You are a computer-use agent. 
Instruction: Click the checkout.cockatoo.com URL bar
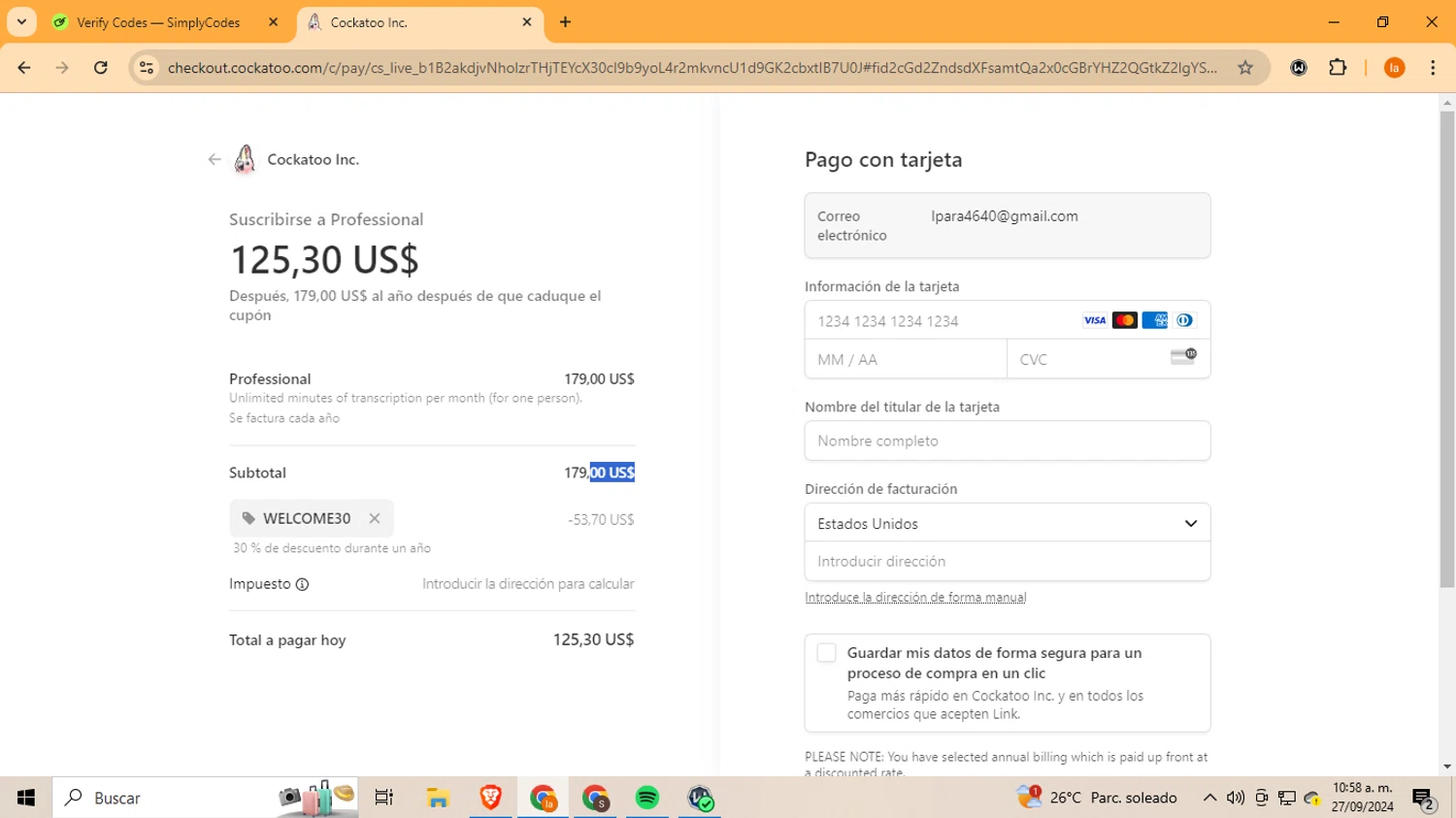(691, 68)
